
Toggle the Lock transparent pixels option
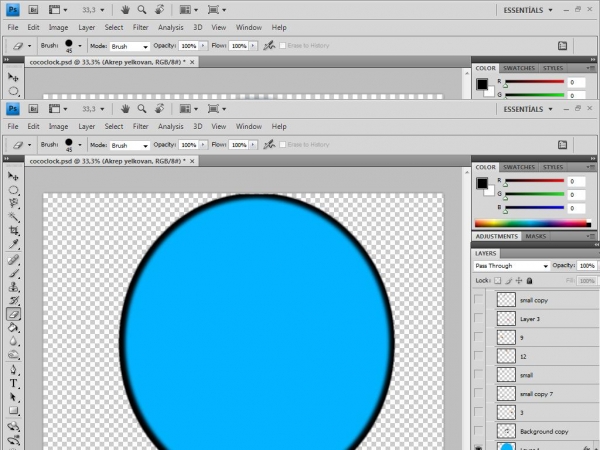(x=497, y=280)
